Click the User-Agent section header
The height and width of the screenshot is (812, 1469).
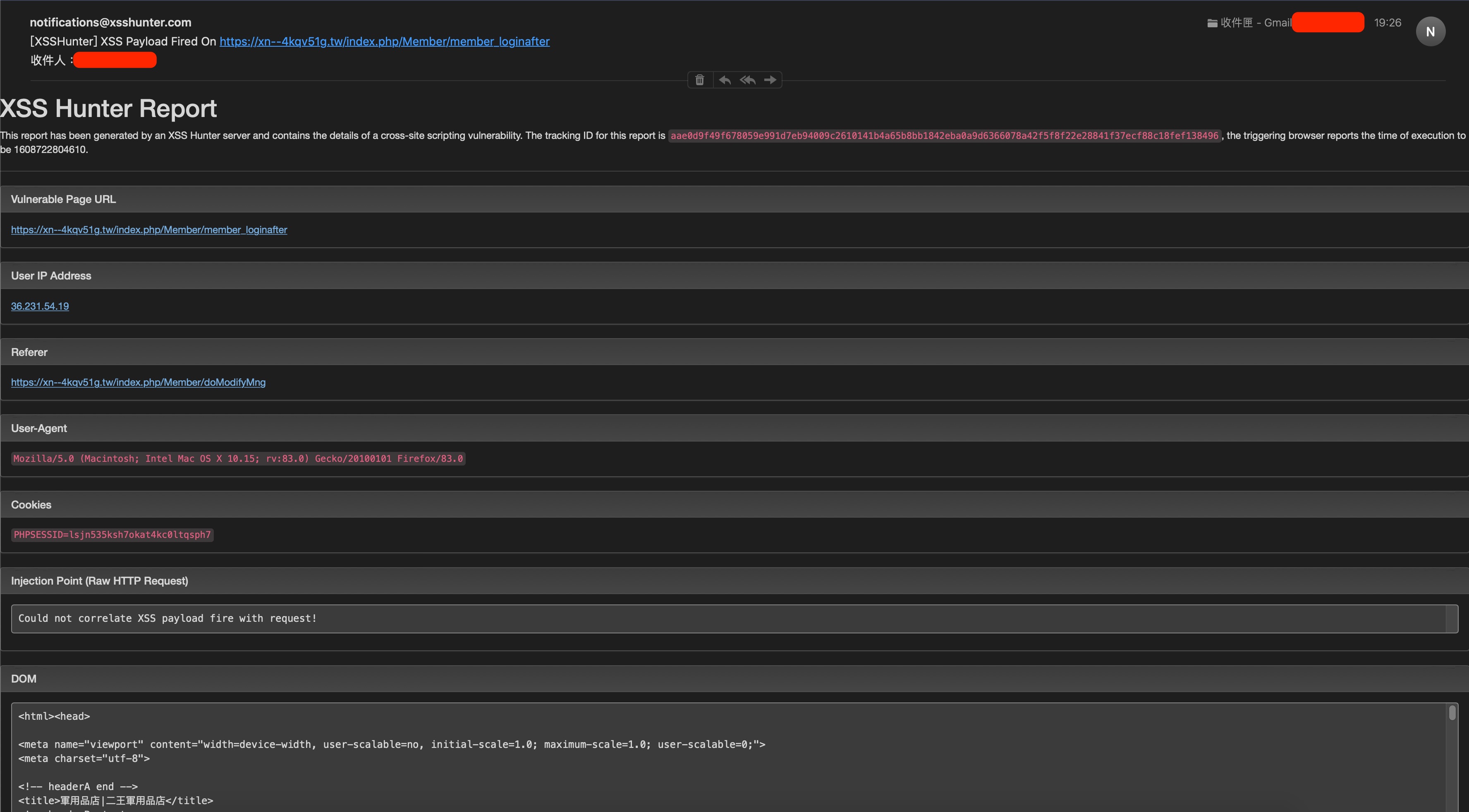[x=734, y=428]
